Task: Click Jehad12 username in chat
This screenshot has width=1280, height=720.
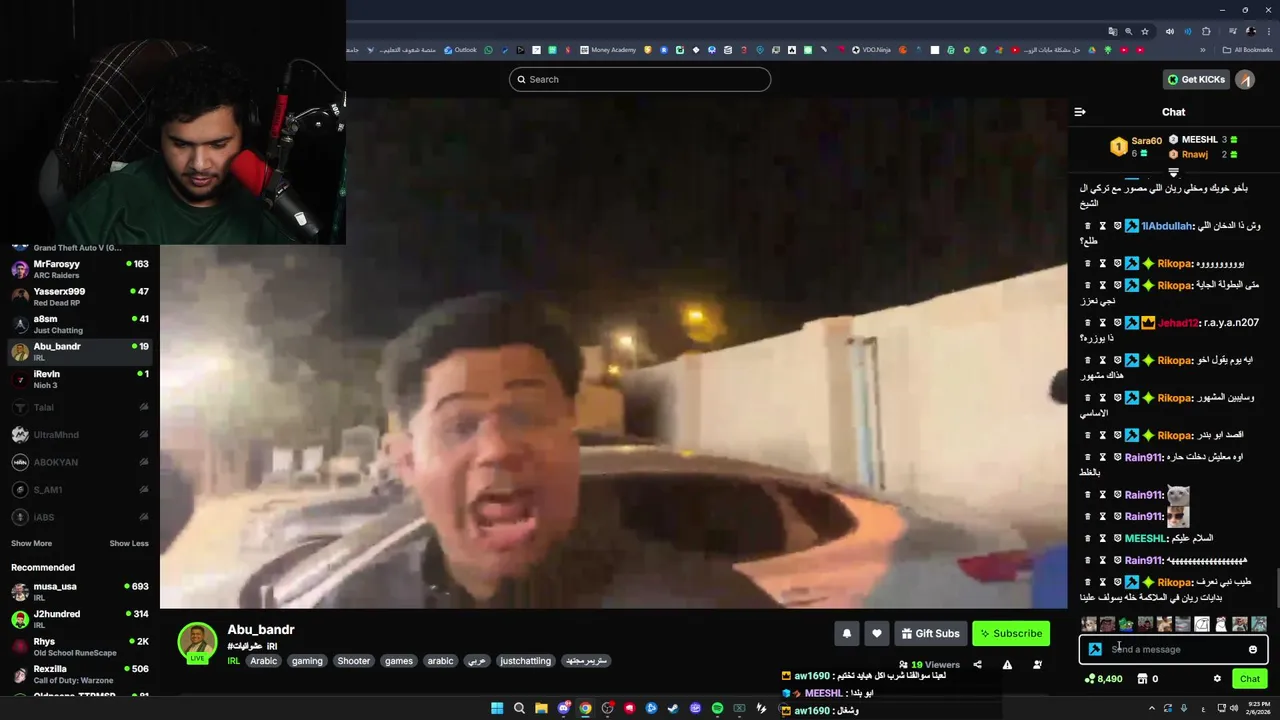Action: (1178, 323)
